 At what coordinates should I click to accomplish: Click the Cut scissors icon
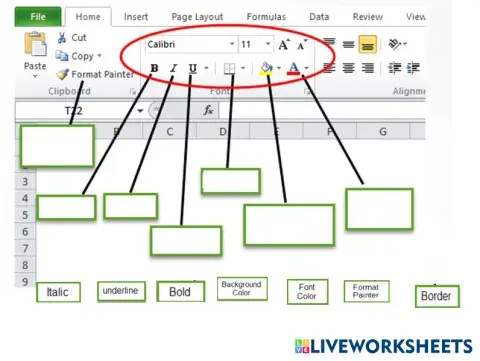tap(62, 38)
